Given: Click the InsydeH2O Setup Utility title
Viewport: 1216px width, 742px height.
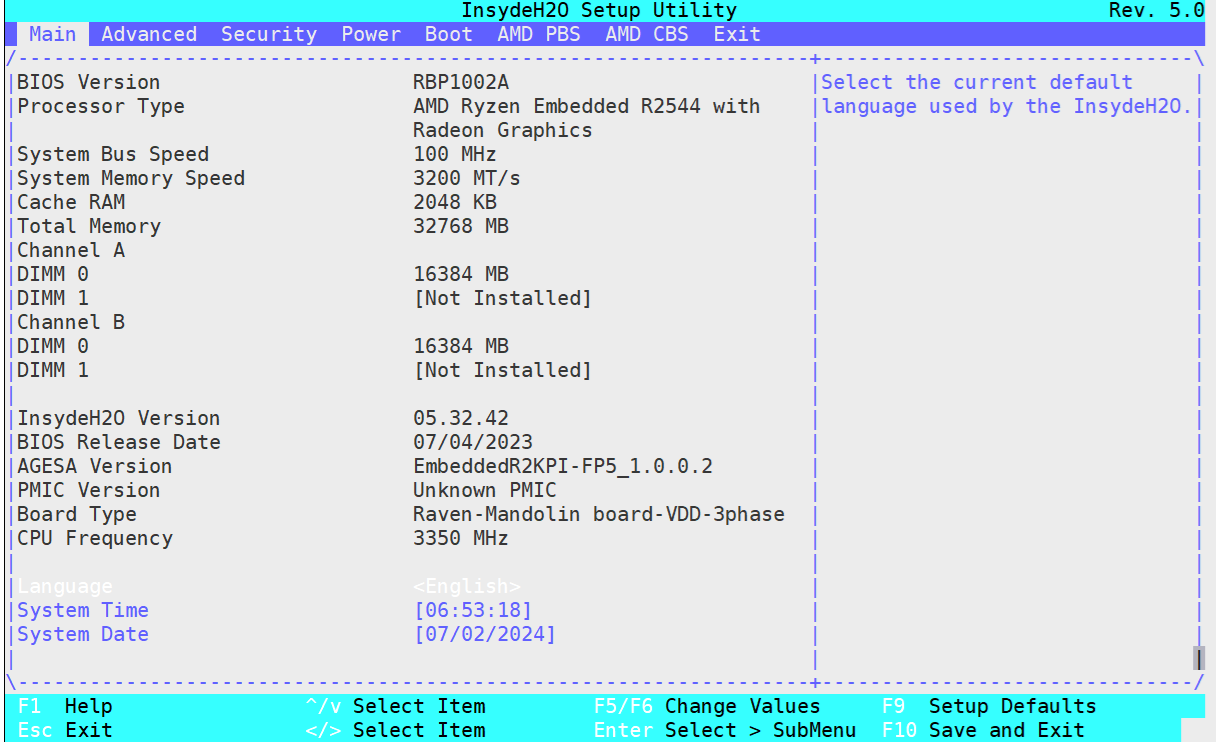Looking at the screenshot, I should tap(599, 11).
